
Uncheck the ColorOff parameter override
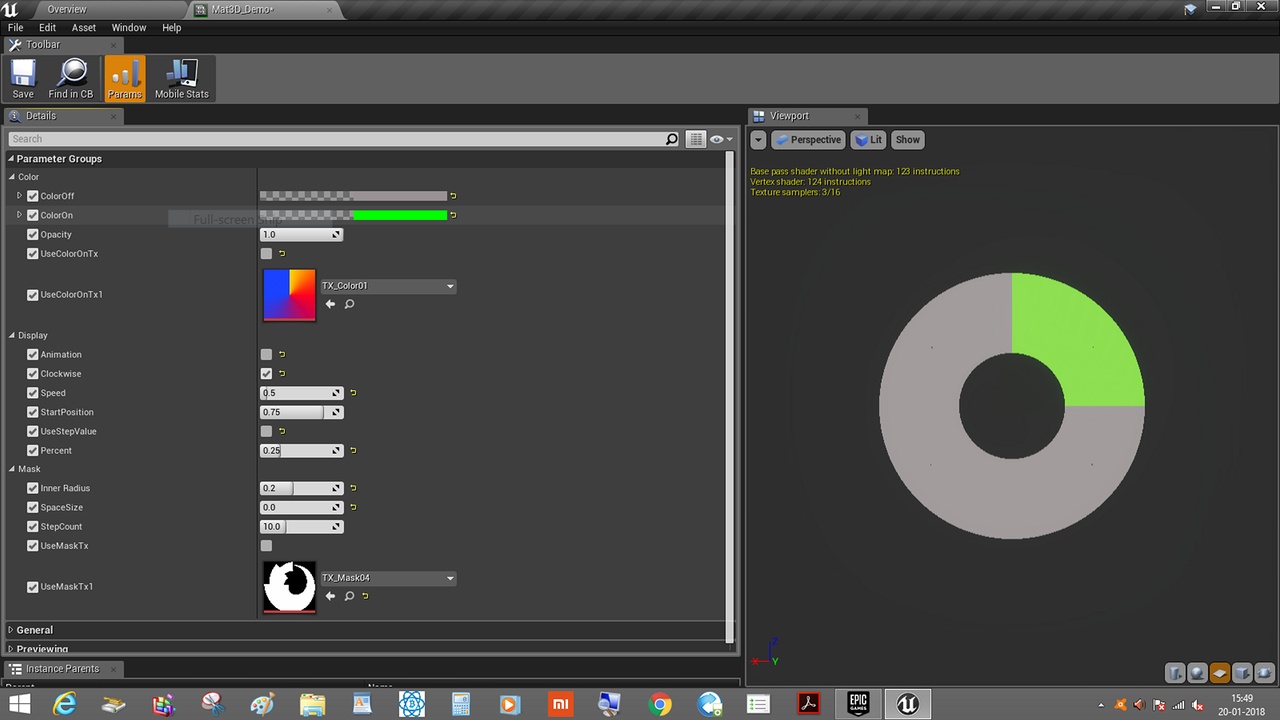(32, 196)
